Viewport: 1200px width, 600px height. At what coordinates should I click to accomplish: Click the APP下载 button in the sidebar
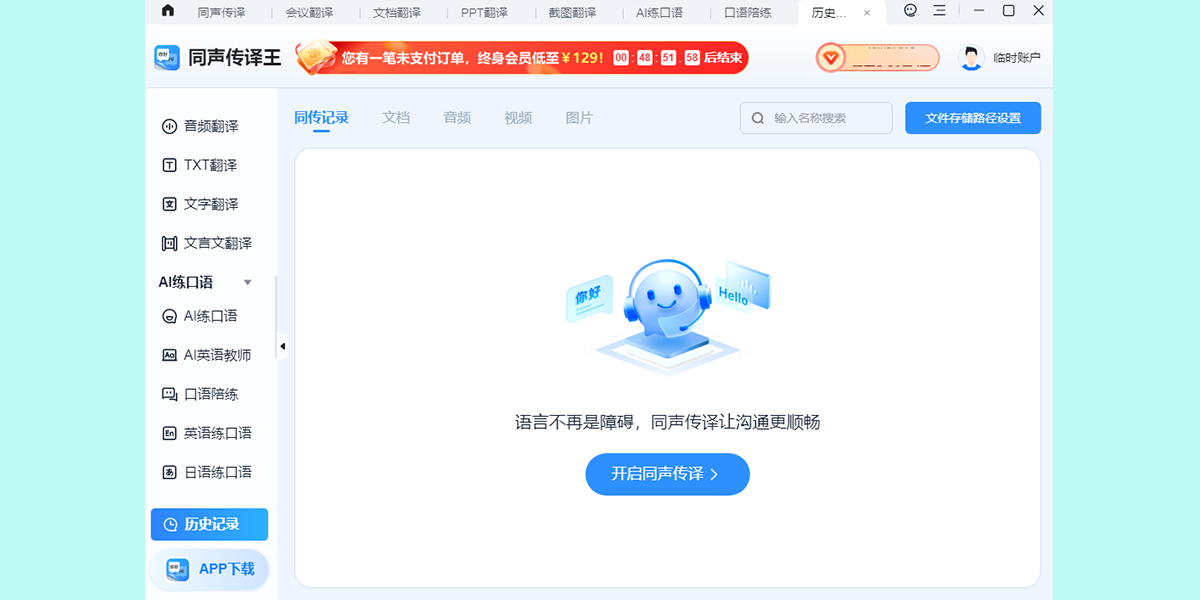click(x=209, y=569)
